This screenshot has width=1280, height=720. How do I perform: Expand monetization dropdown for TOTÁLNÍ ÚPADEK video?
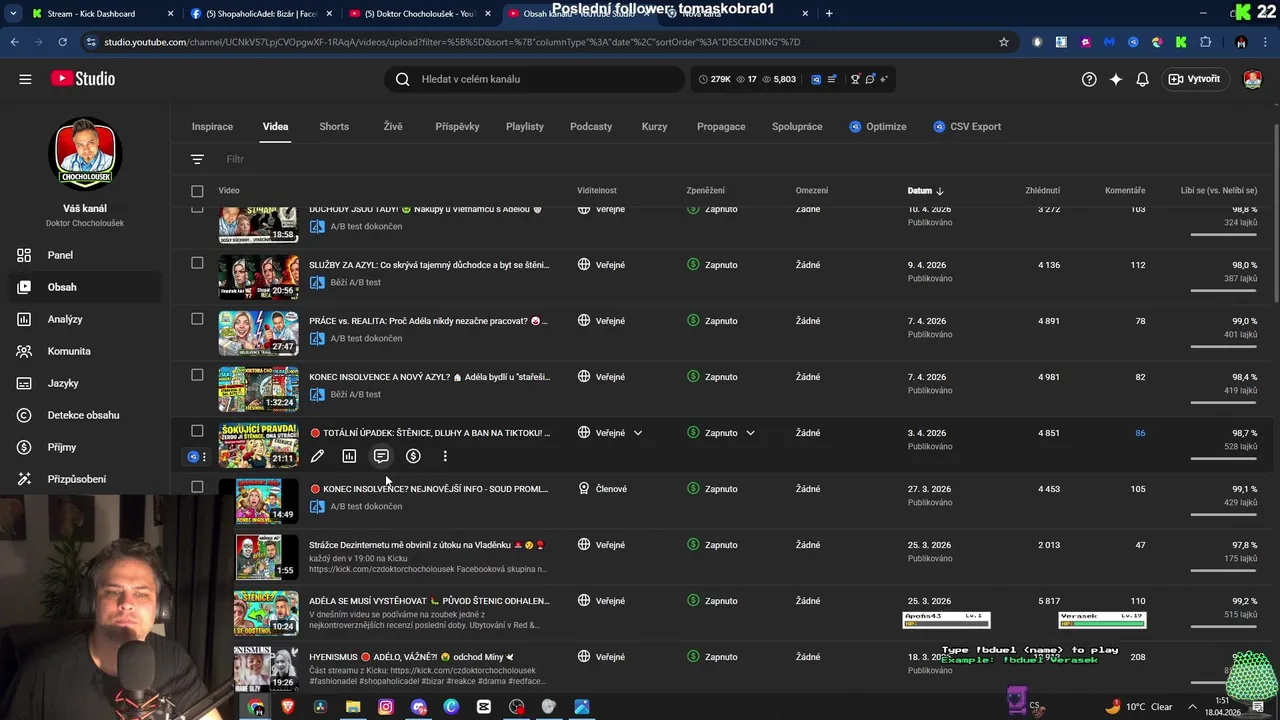coord(750,433)
